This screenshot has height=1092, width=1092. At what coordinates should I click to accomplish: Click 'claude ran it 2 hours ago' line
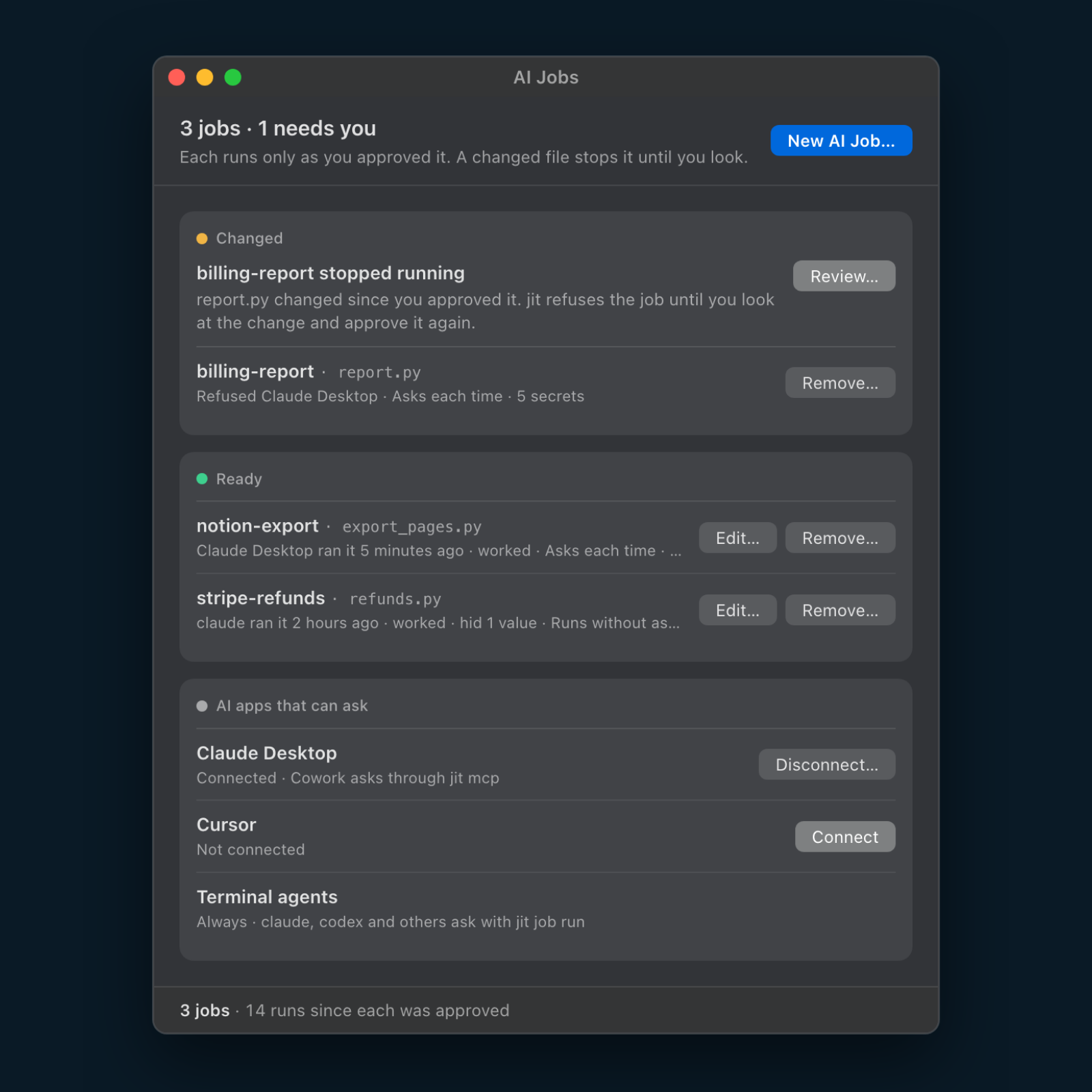[x=438, y=623]
